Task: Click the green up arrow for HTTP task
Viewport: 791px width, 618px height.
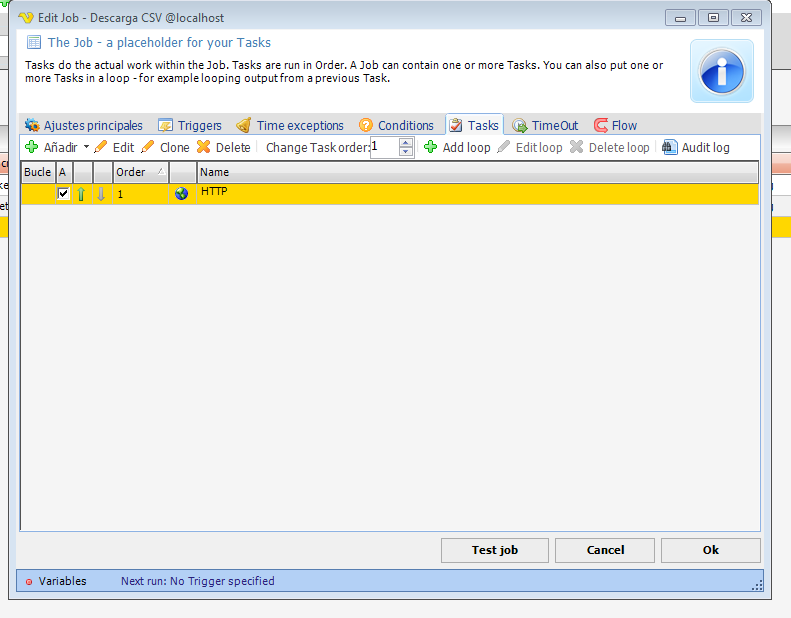Action: [81, 194]
